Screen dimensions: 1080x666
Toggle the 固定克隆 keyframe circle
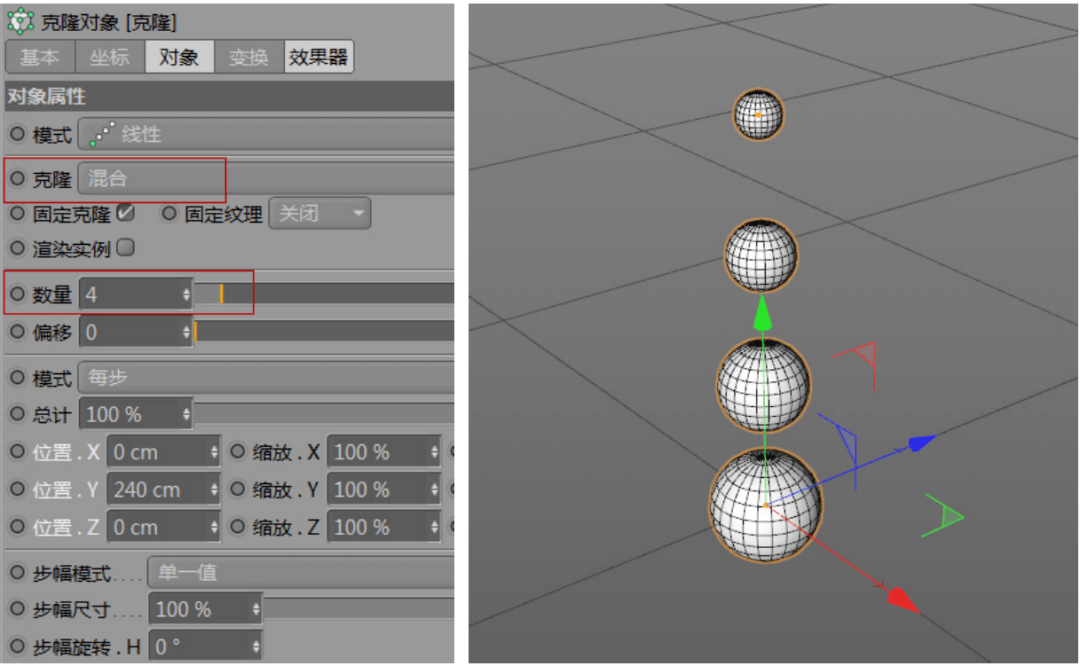click(x=17, y=214)
